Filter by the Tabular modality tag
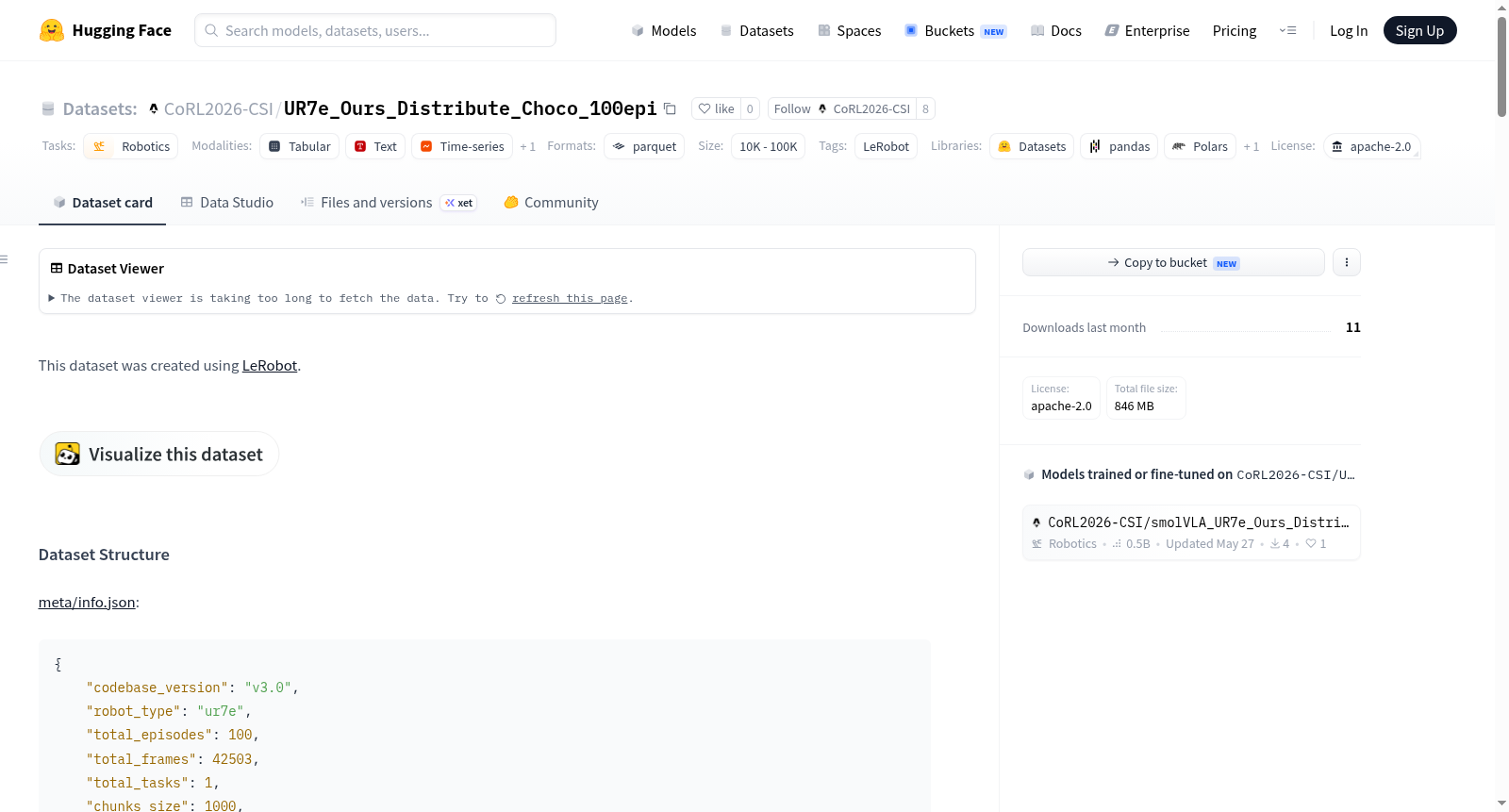 [300, 146]
